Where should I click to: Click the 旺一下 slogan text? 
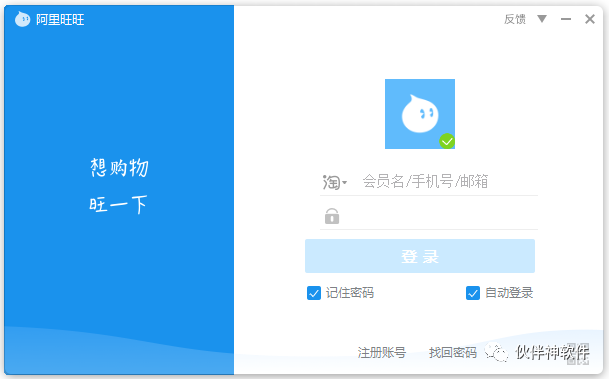pos(118,204)
